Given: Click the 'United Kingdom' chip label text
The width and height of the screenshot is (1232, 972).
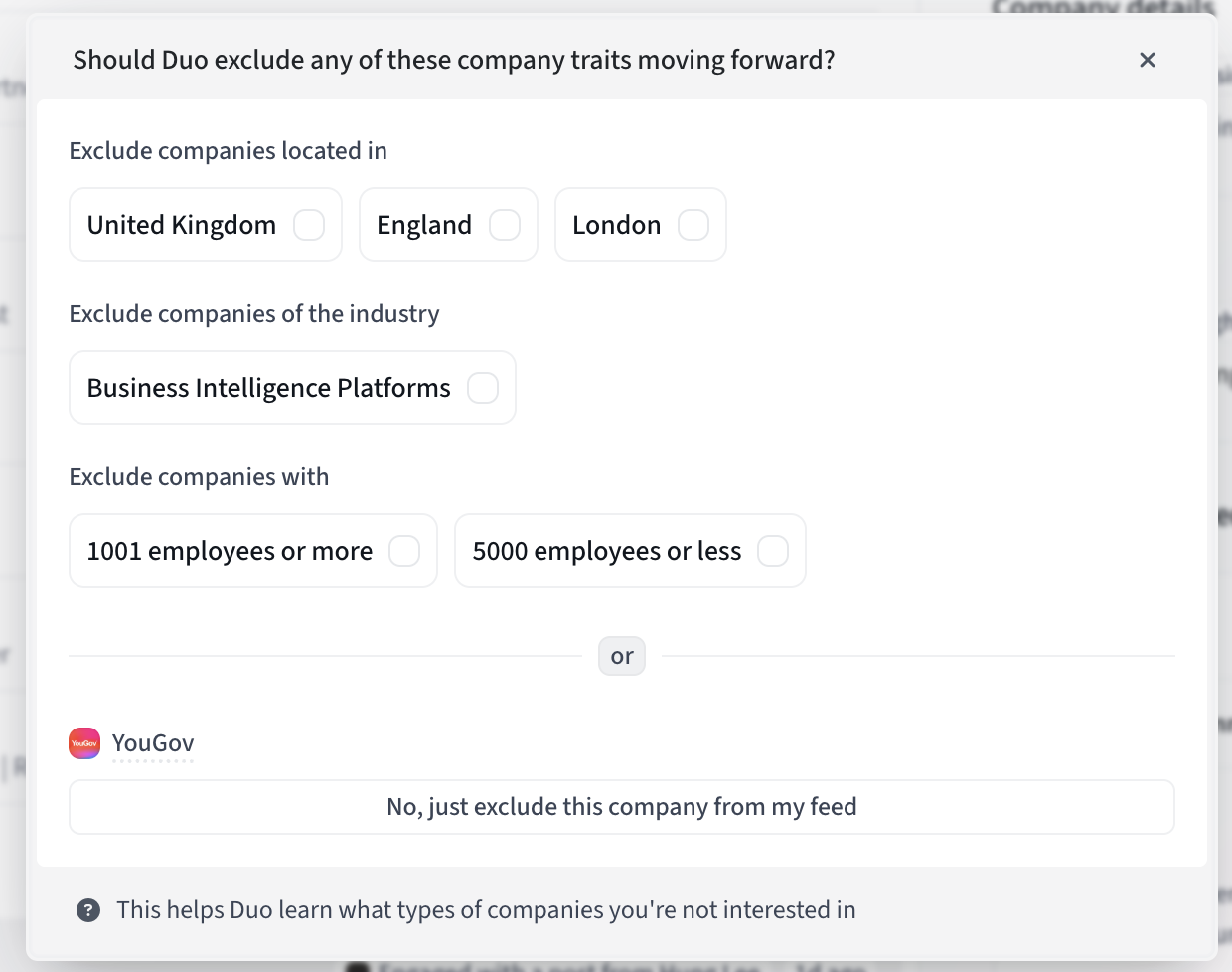Looking at the screenshot, I should pos(182,225).
